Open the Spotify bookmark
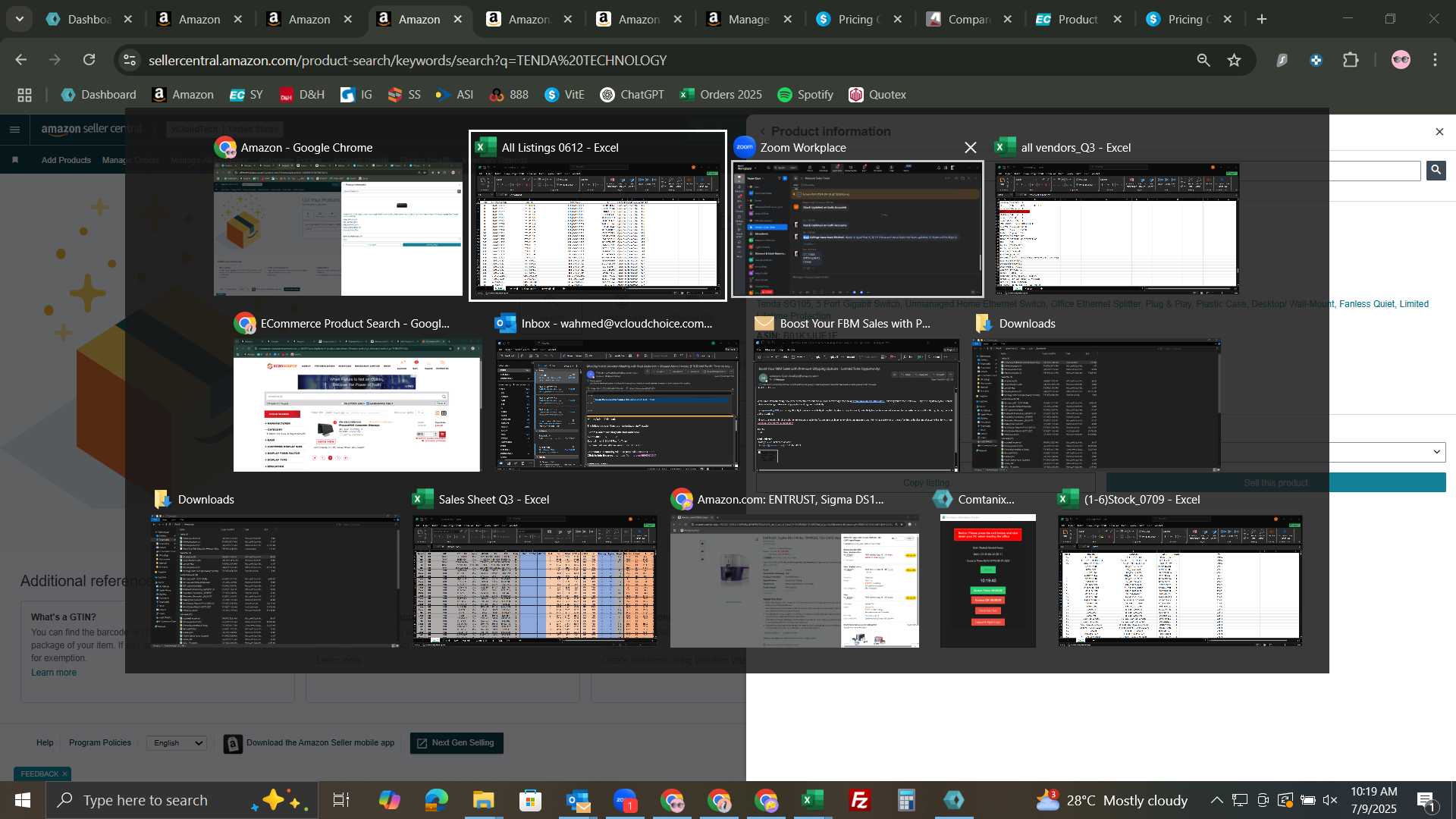The image size is (1456, 819). point(805,95)
